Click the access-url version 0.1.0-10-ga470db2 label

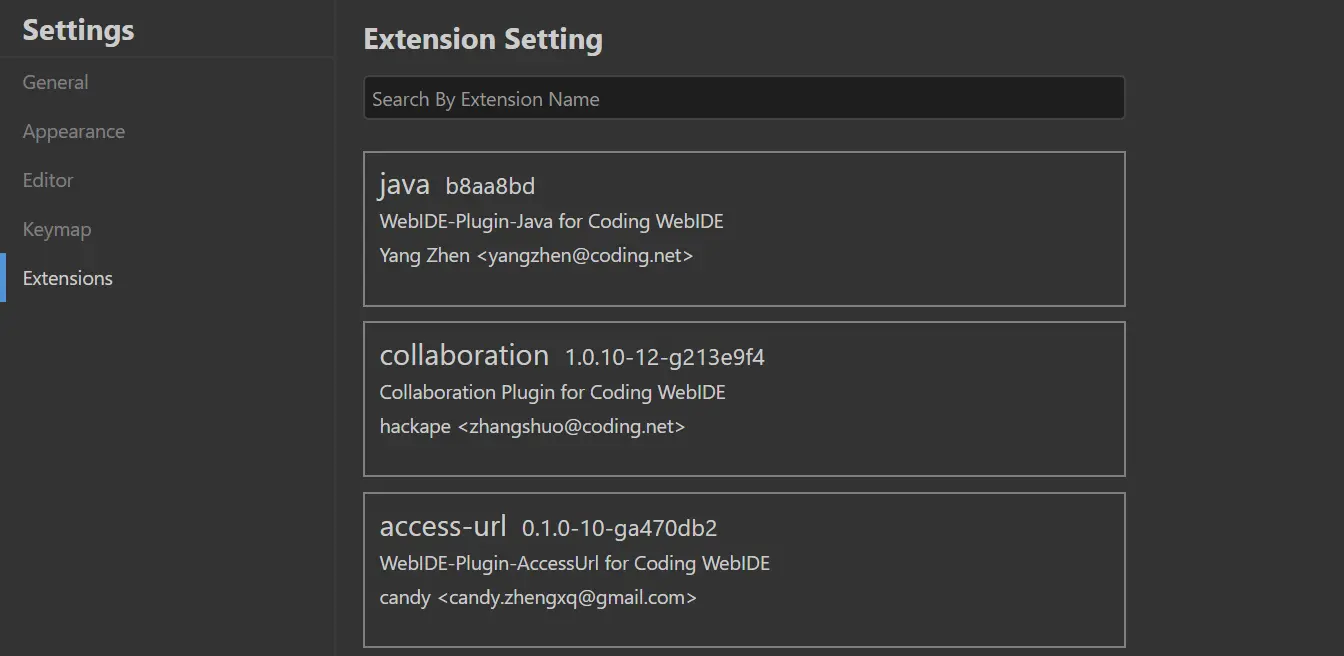[x=620, y=527]
